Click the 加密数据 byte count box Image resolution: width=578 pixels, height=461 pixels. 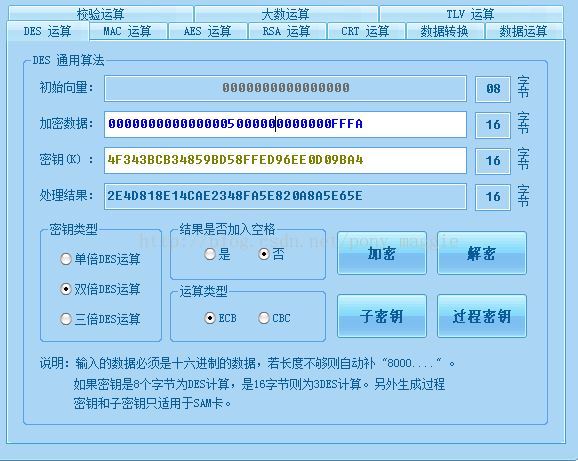pos(493,125)
